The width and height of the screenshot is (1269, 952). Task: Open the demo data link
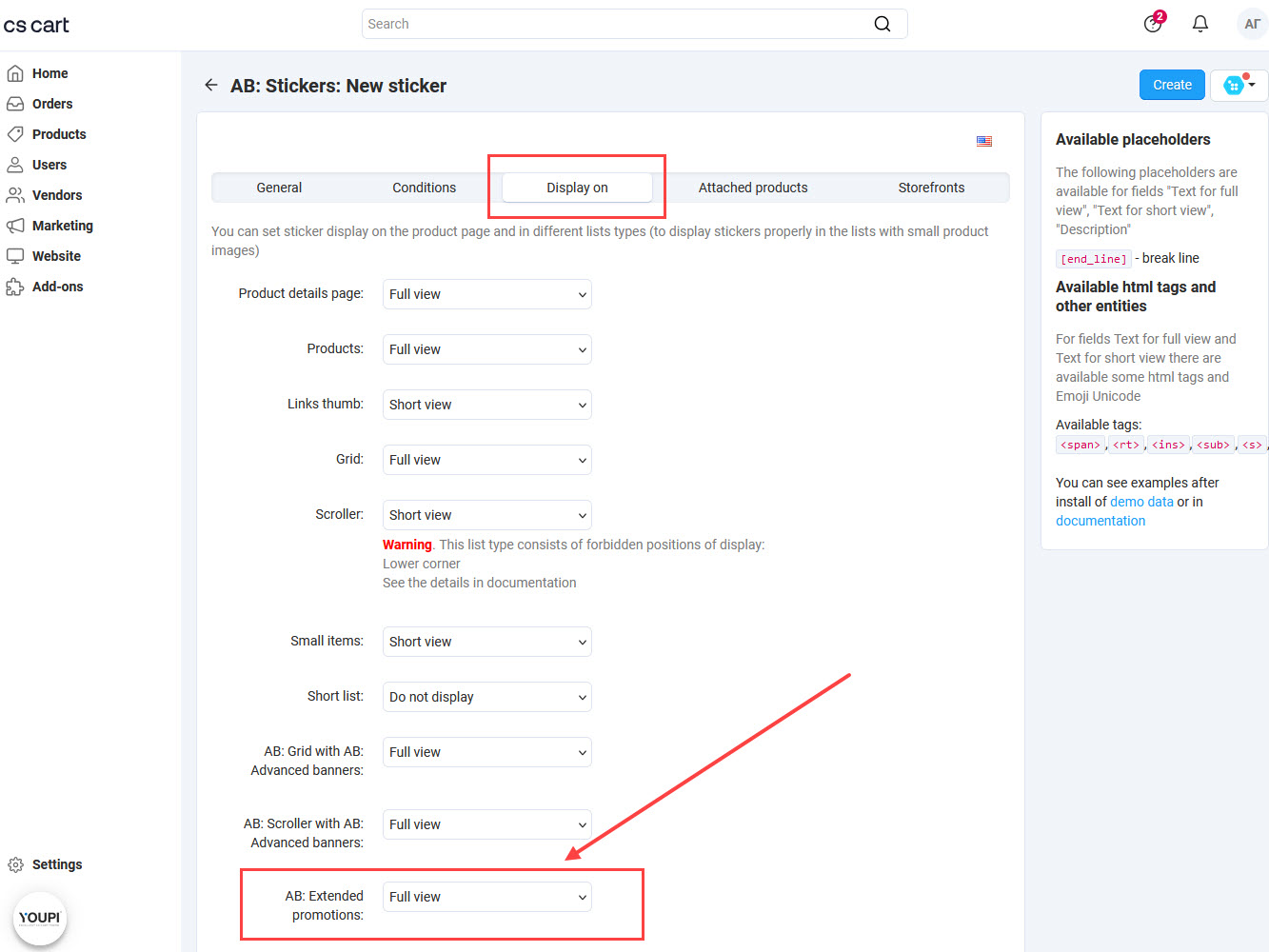(x=1141, y=502)
